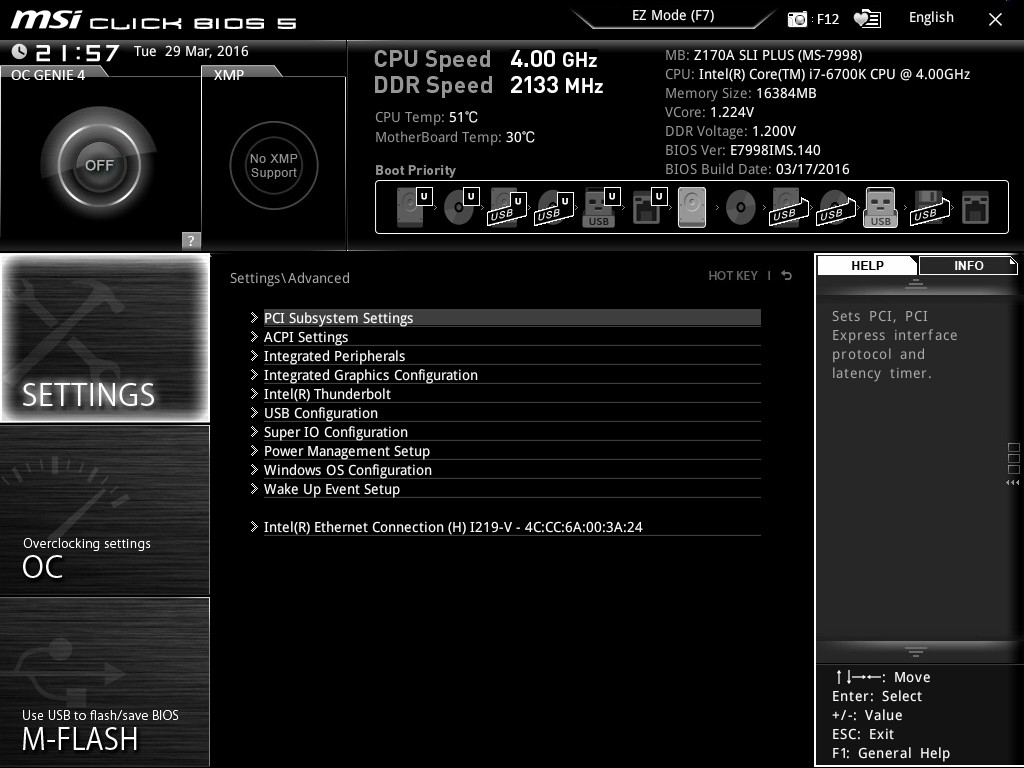Click the F12 screenshot camera icon
This screenshot has height=768, width=1024.
[x=797, y=19]
